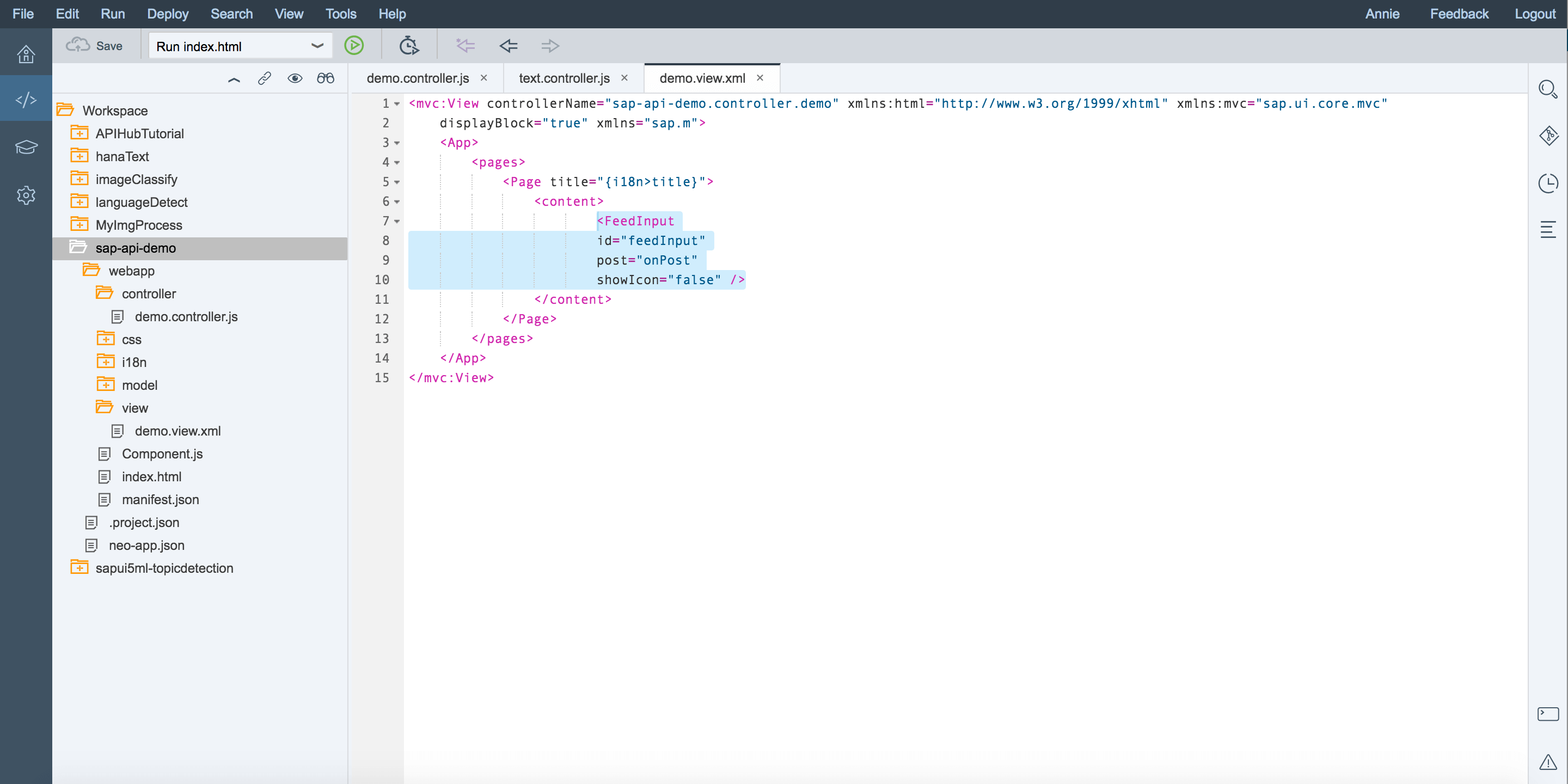The image size is (1568, 784).
Task: Select .project.json file
Action: 144,522
